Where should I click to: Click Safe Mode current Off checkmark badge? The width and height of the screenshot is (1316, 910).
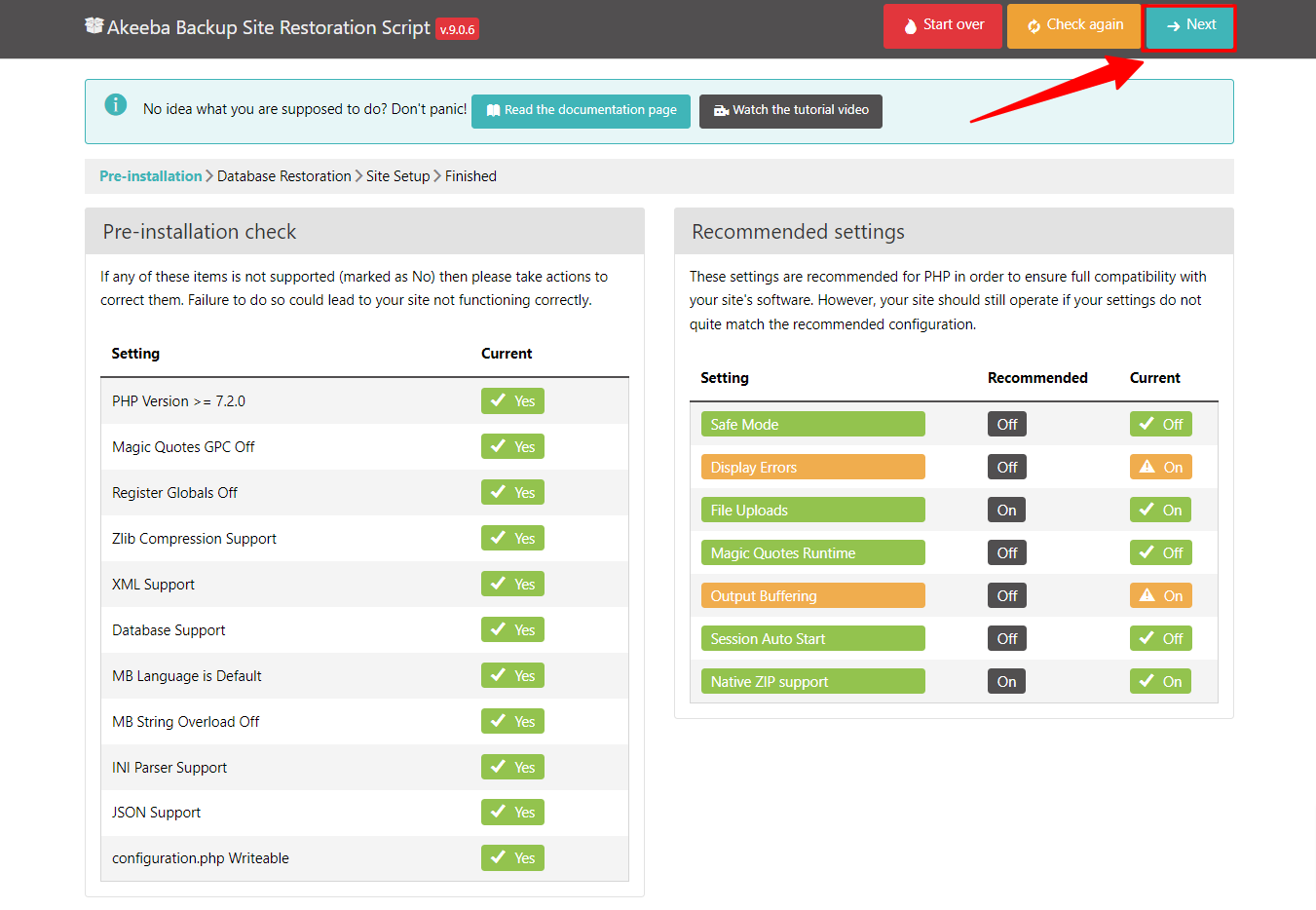pyautogui.click(x=1160, y=424)
